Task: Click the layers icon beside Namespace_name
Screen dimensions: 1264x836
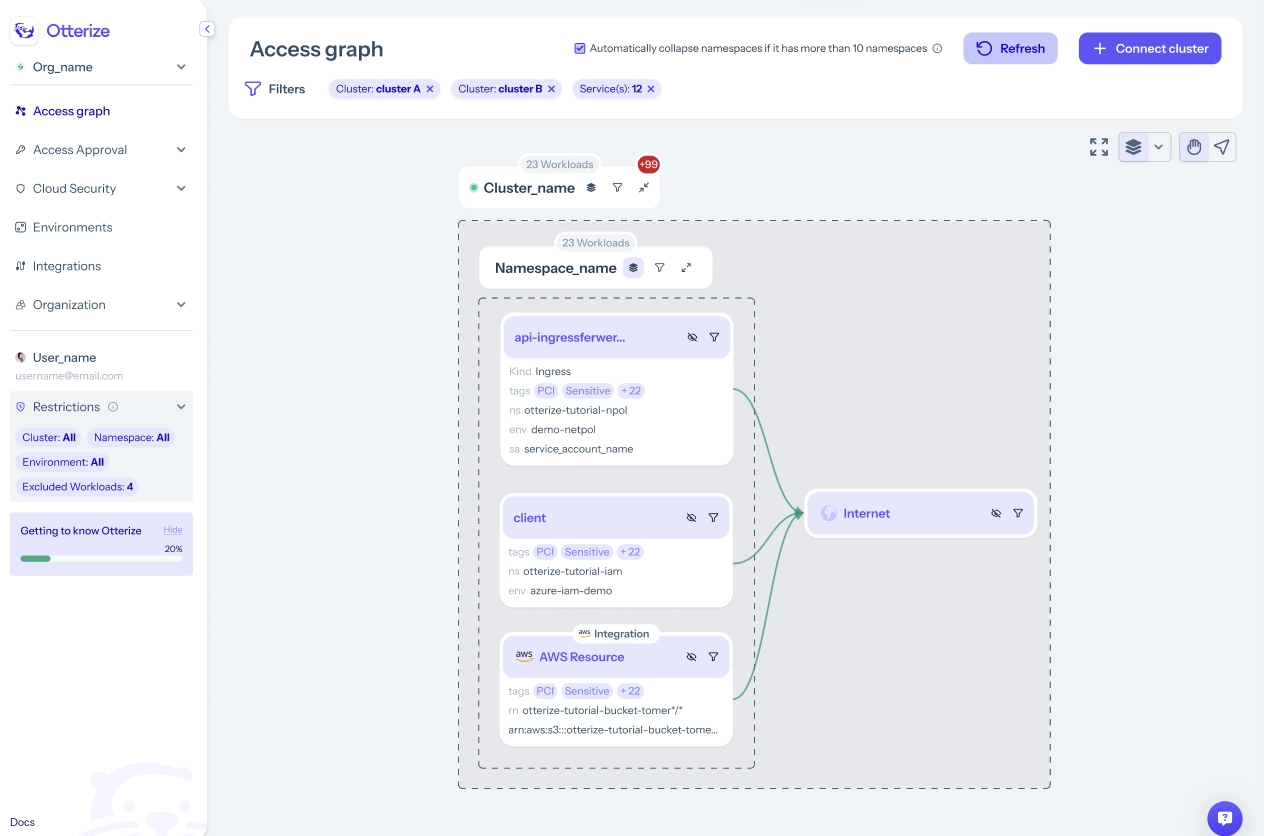Action: pos(633,268)
